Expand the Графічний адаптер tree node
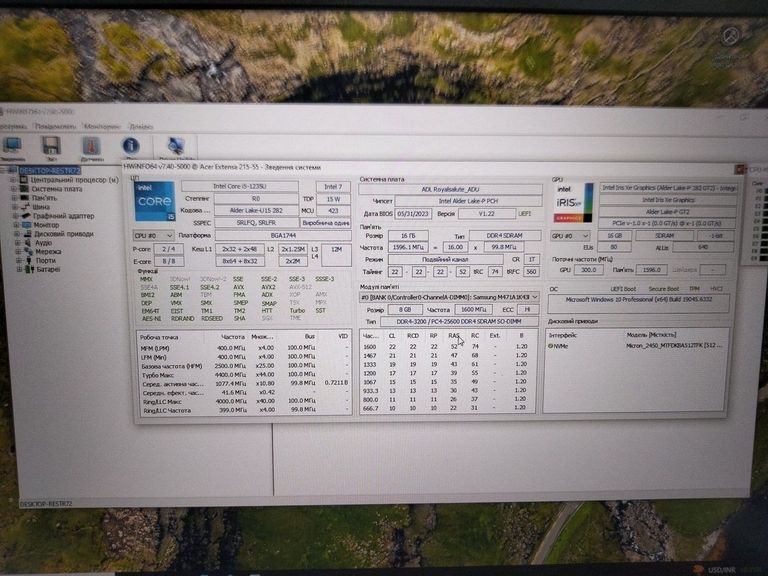 [x=16, y=216]
